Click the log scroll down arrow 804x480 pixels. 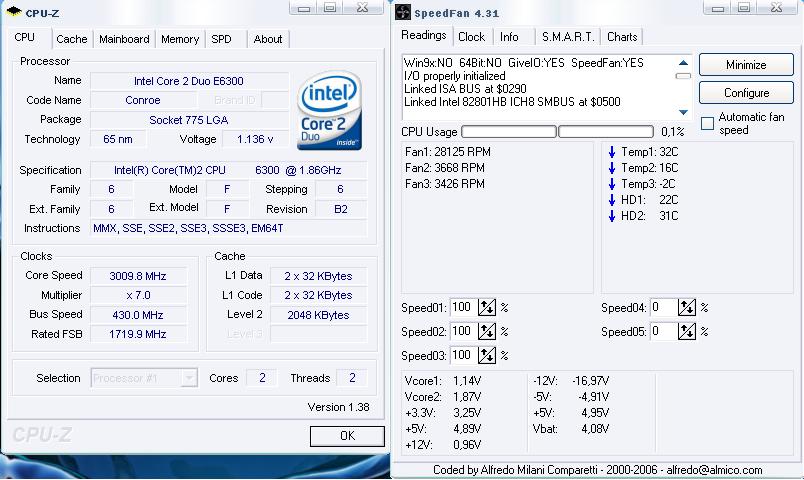(x=683, y=112)
